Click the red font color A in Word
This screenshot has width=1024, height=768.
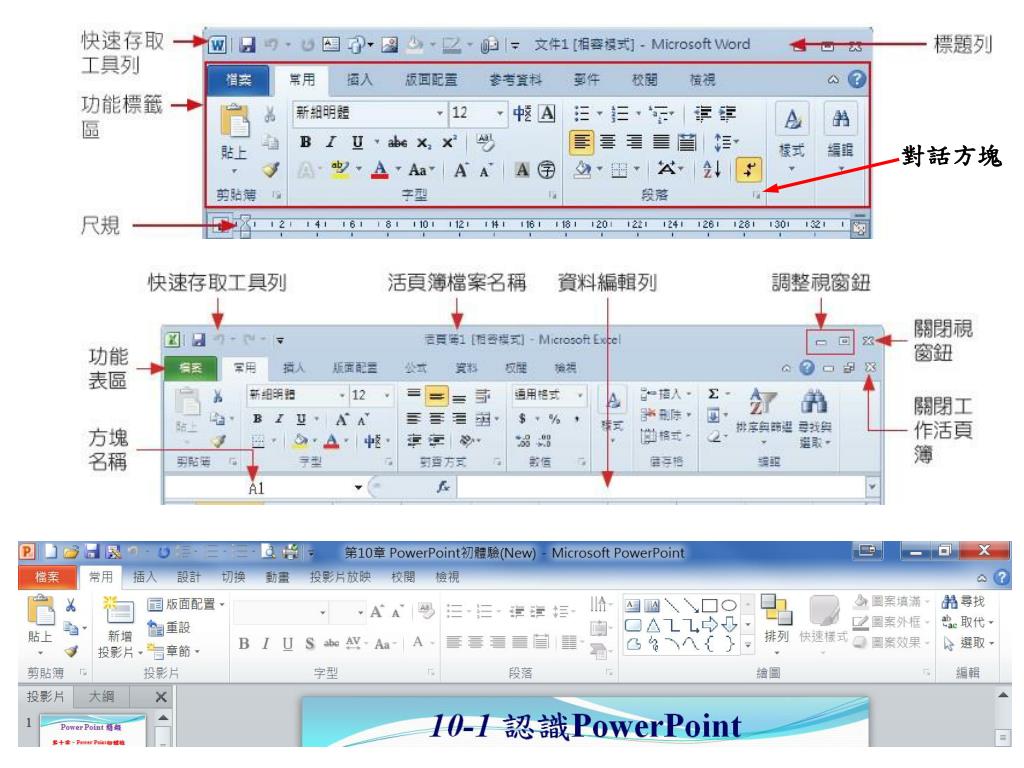tap(380, 170)
